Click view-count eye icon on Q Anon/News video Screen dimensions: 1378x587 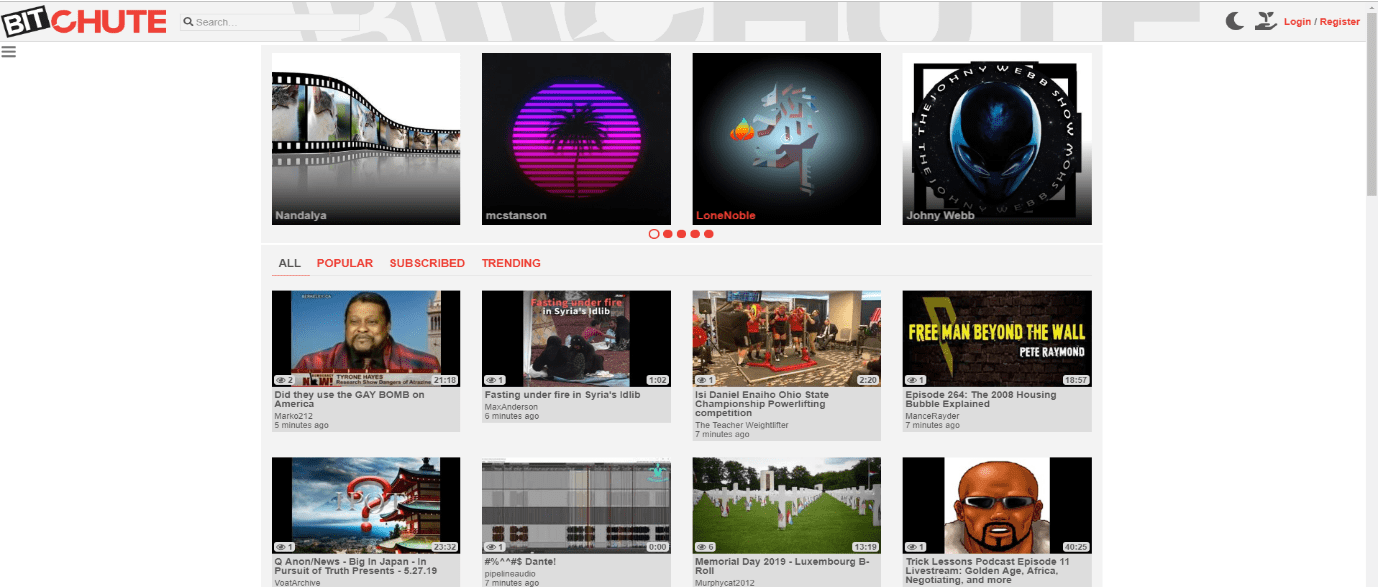[x=280, y=547]
